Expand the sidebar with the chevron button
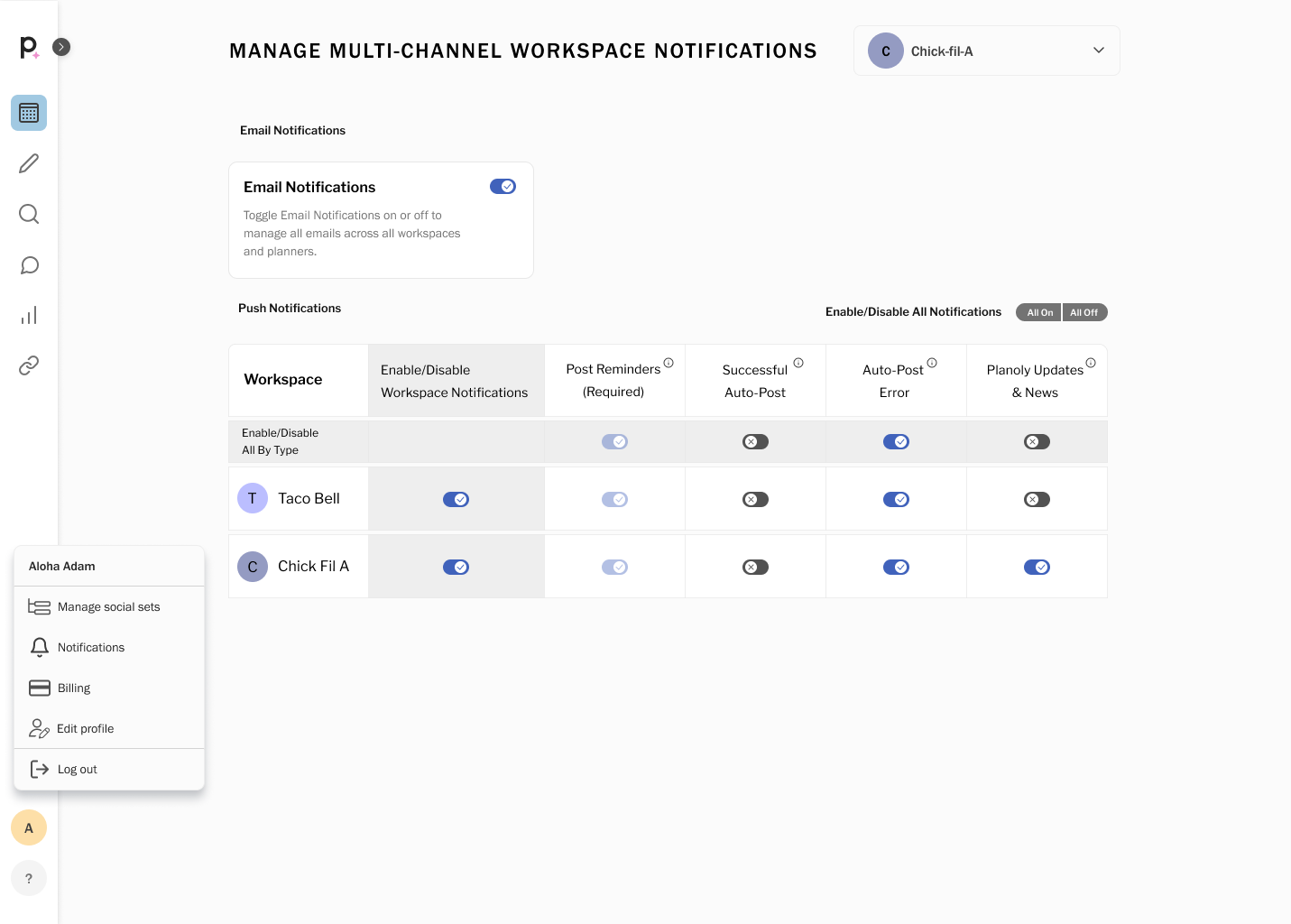The width and height of the screenshot is (1291, 924). coord(61,47)
